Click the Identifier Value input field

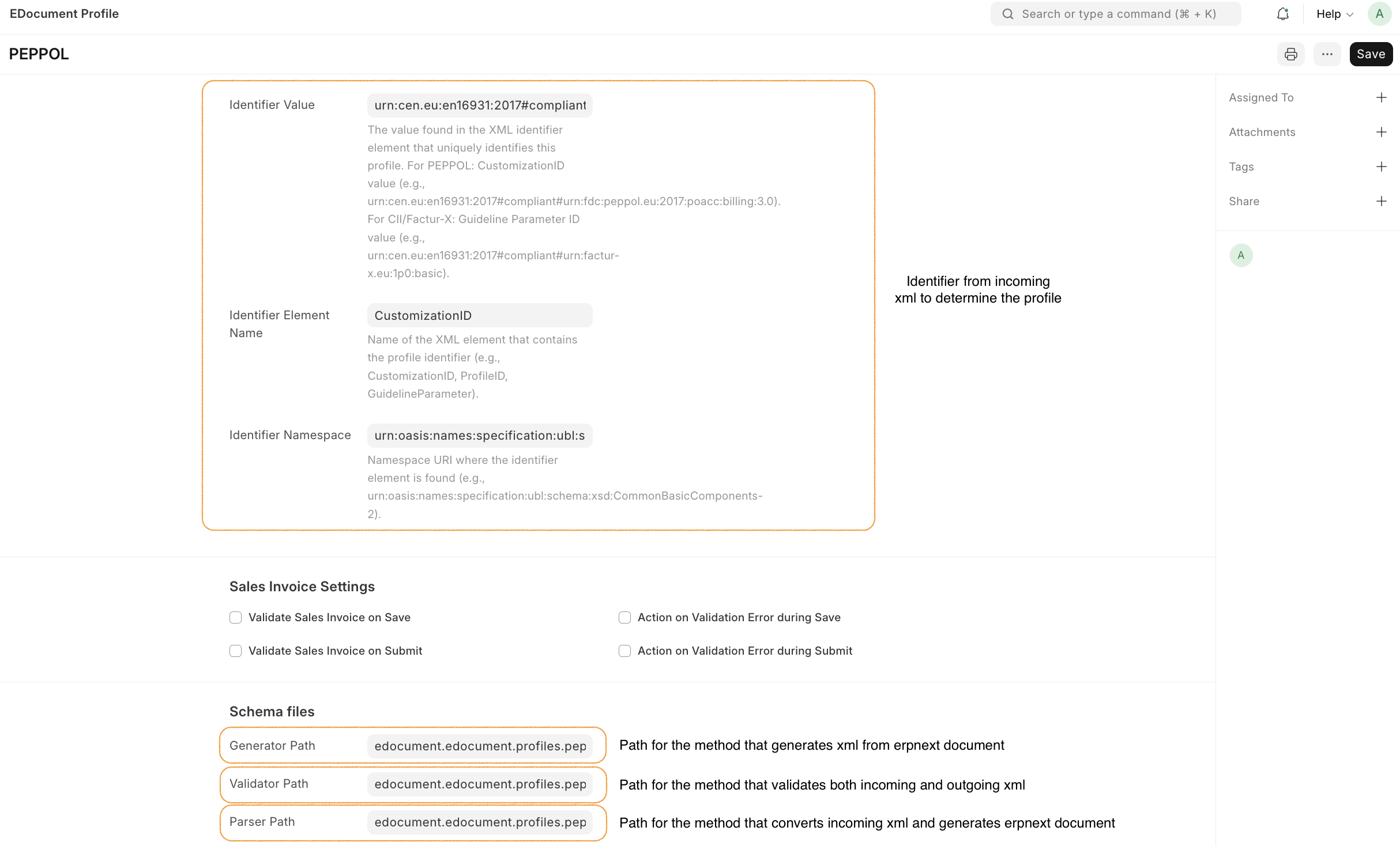pos(479,105)
